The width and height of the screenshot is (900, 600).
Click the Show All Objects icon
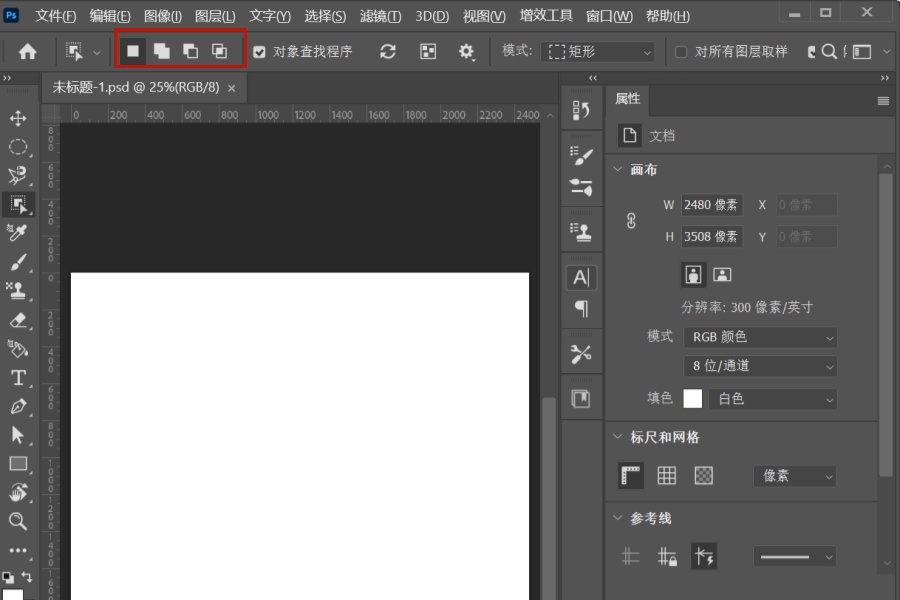pyautogui.click(x=428, y=52)
